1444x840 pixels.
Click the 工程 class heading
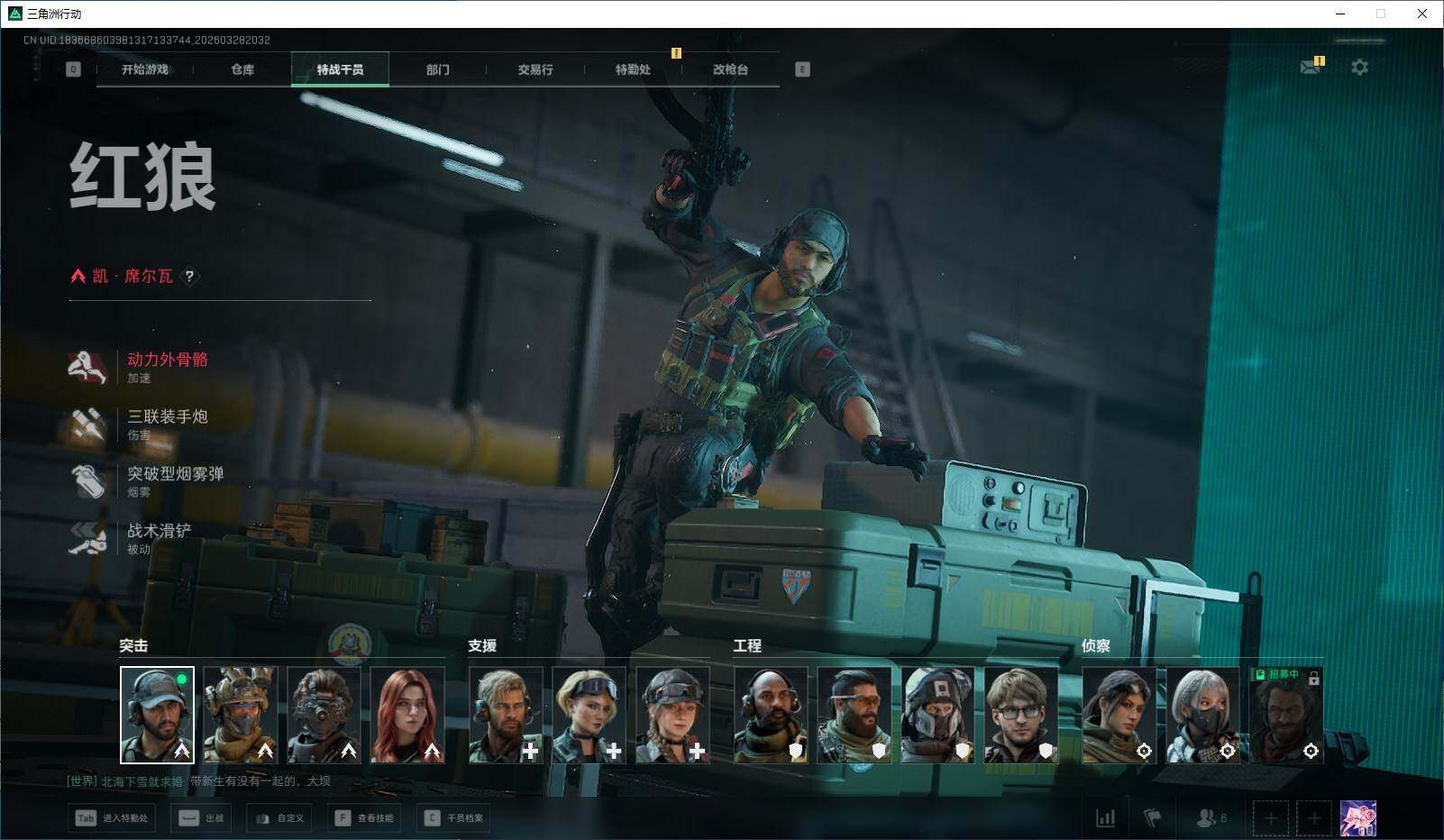(747, 645)
